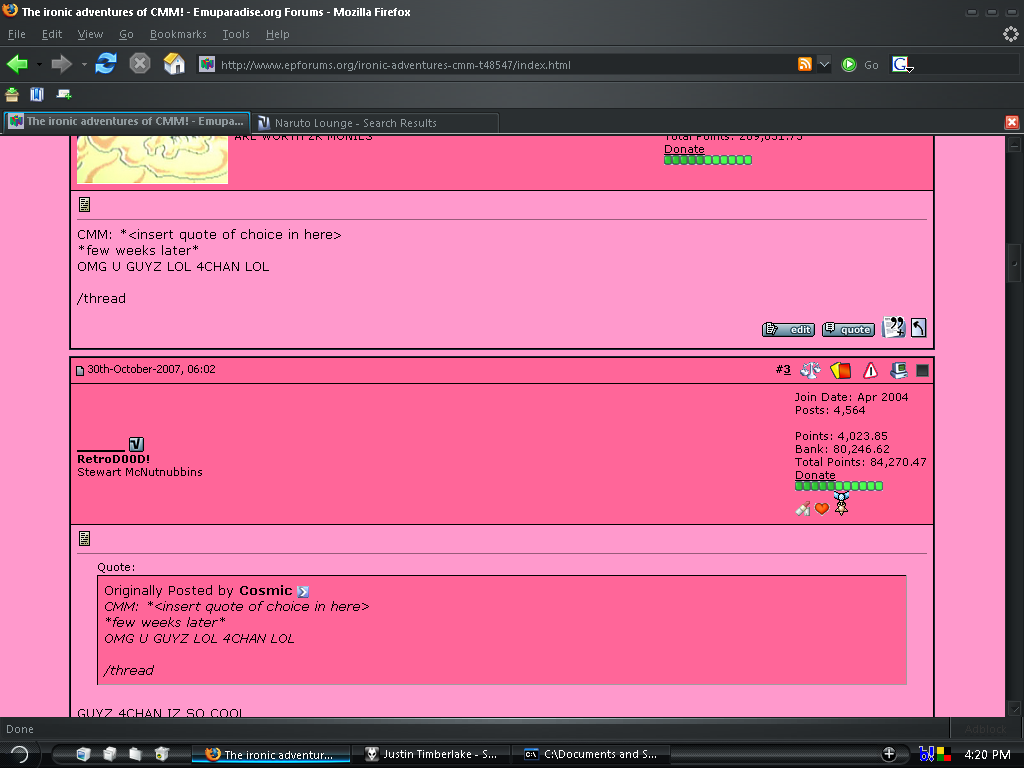The image size is (1024, 768).
Task: Click the green reputation bar in the top post
Action: tap(708, 160)
